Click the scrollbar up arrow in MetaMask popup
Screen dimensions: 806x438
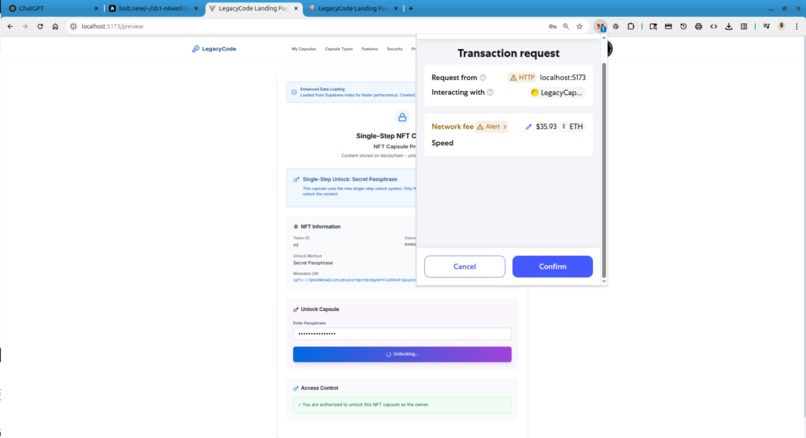coord(603,39)
